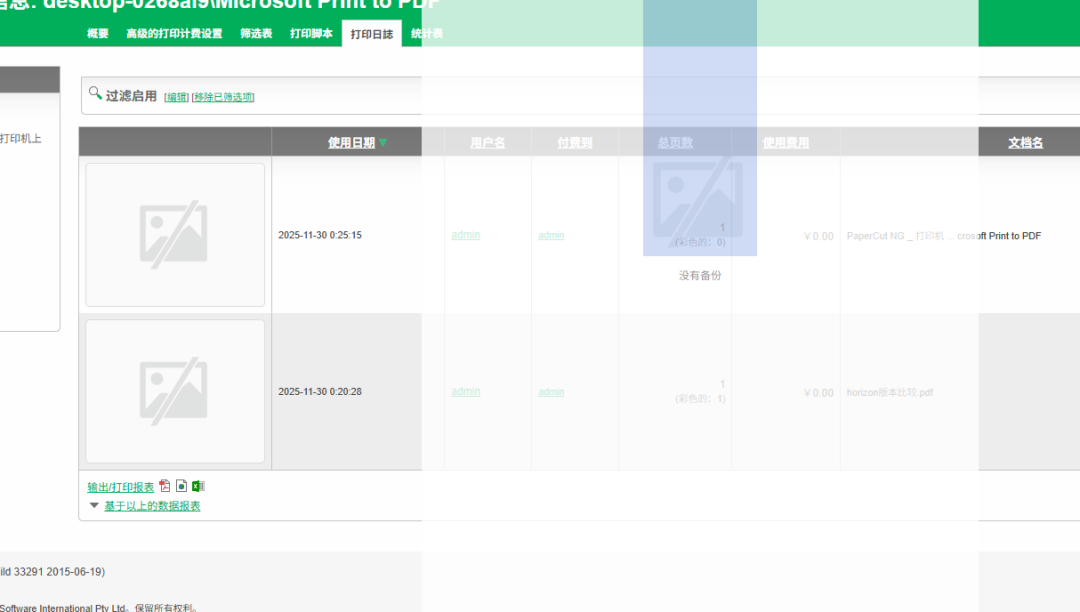Viewport: 1080px width, 612px height.
Task: Export the report as Excel
Action: (x=198, y=486)
